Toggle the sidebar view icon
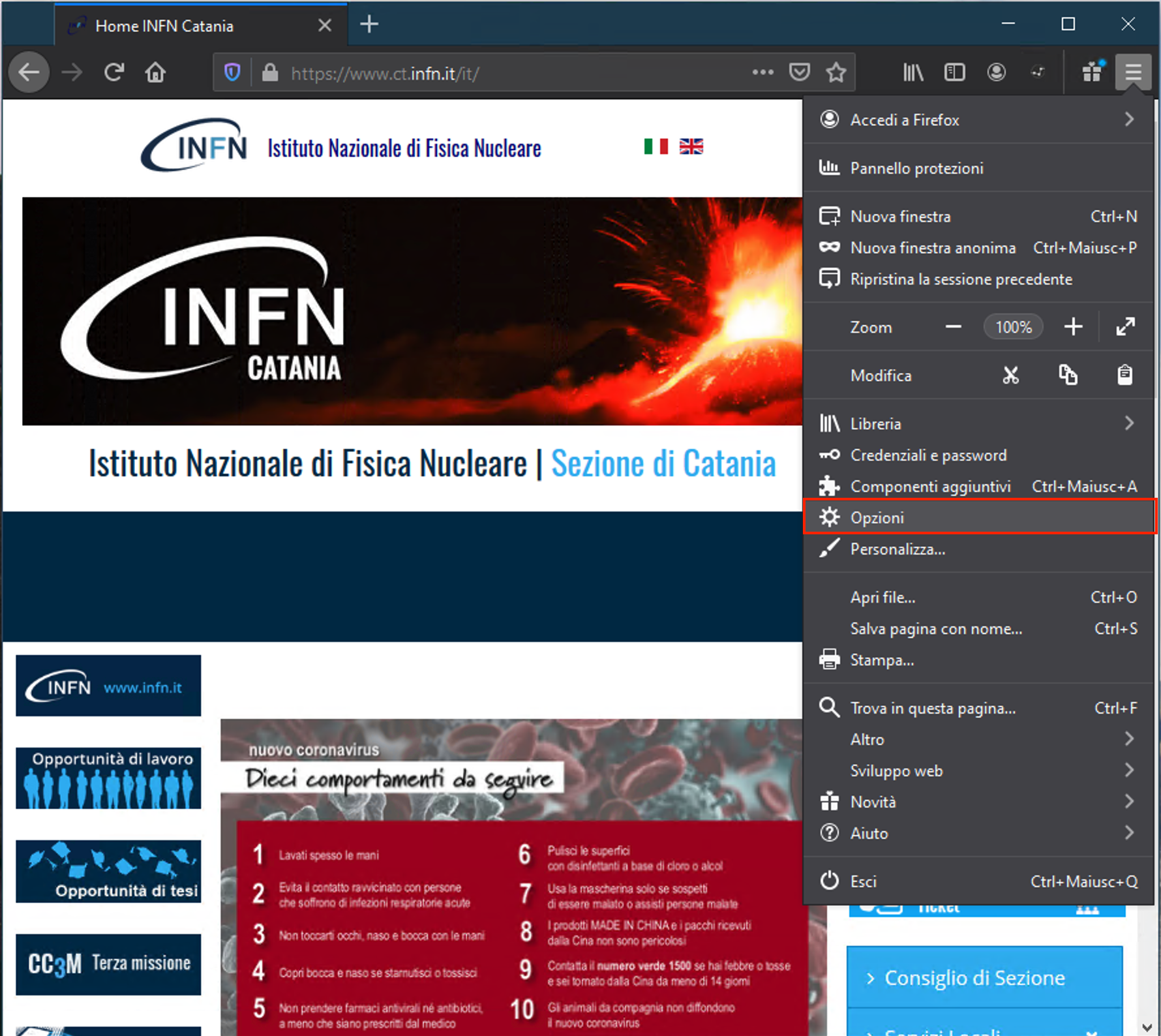The image size is (1161, 1036). (x=955, y=72)
